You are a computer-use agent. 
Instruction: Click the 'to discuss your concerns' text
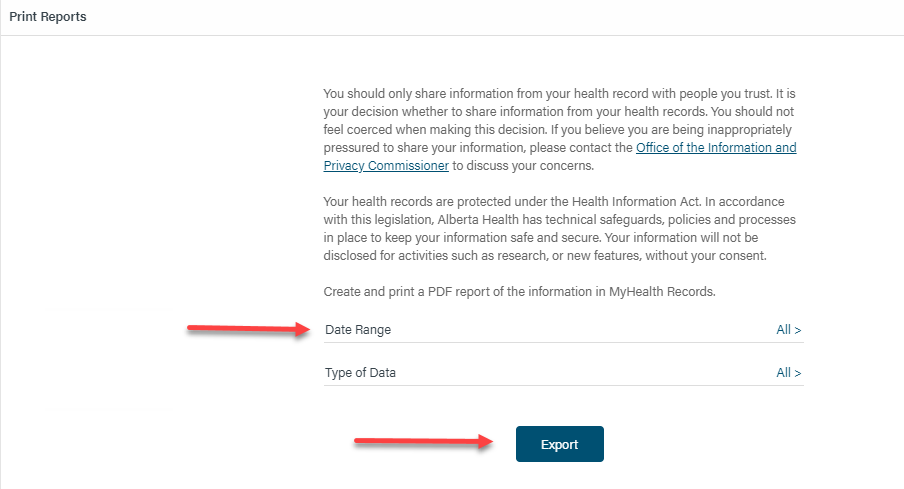[523, 166]
